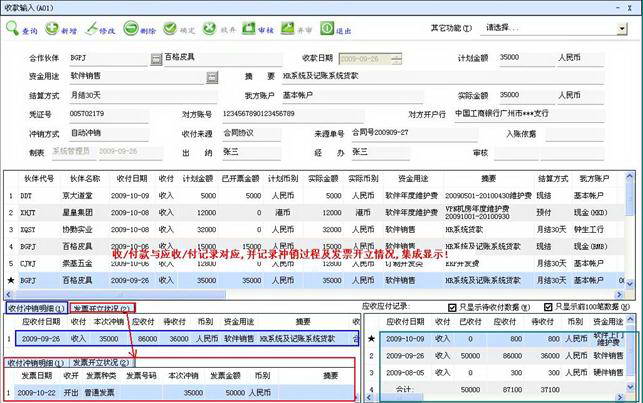The width and height of the screenshot is (643, 403).
Task: Switch to 发票开立状况 tab above 应收付日期 header
Action: 102,308
